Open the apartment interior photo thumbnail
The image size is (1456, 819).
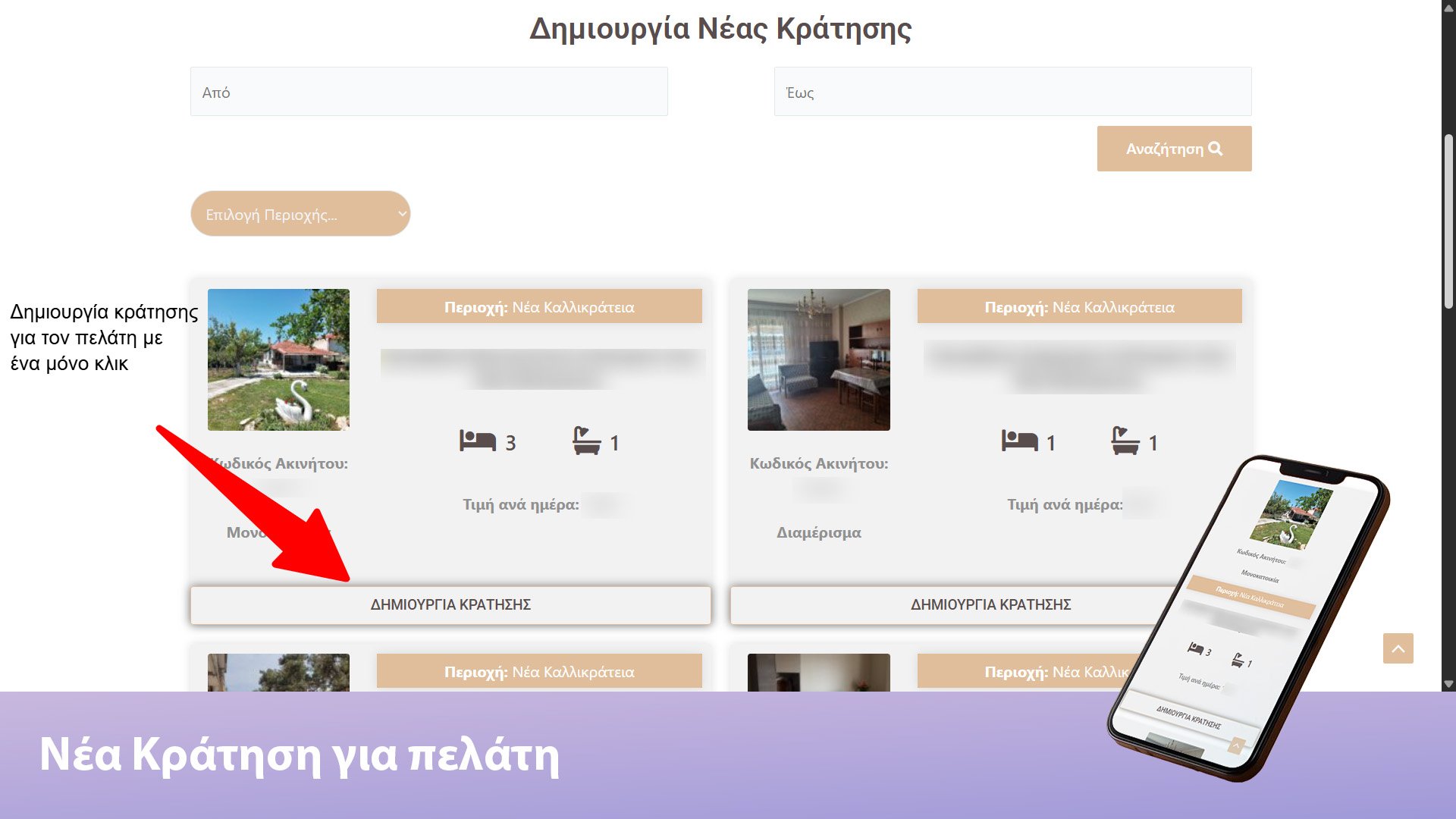click(x=818, y=359)
